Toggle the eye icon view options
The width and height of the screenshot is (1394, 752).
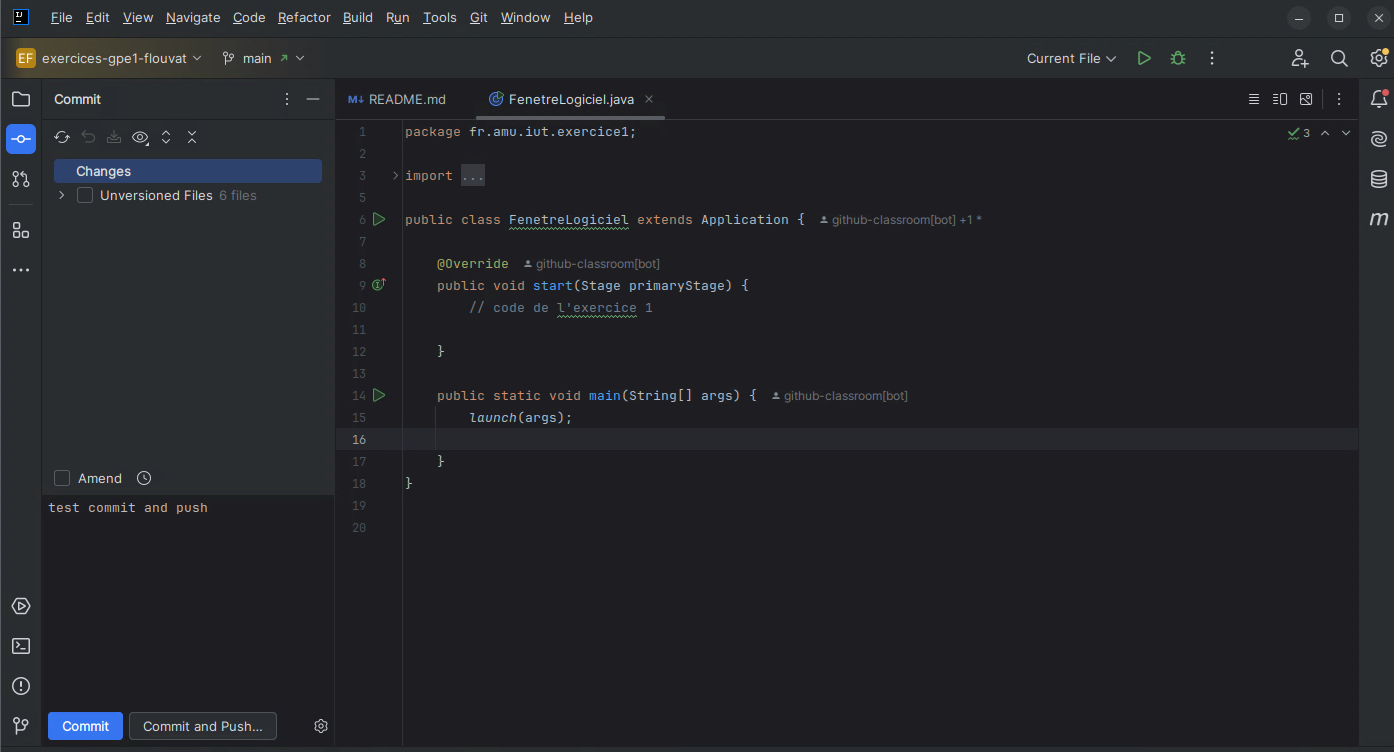pos(140,137)
